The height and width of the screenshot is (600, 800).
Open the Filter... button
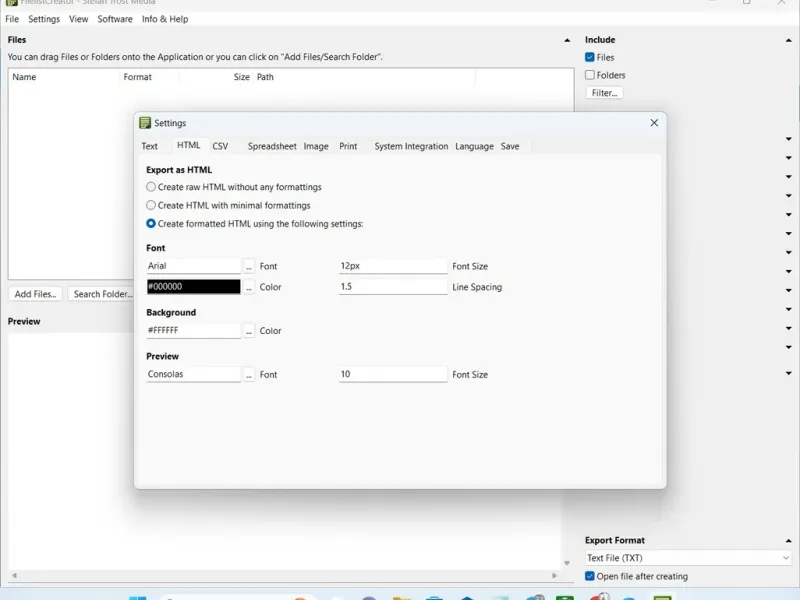(x=605, y=93)
